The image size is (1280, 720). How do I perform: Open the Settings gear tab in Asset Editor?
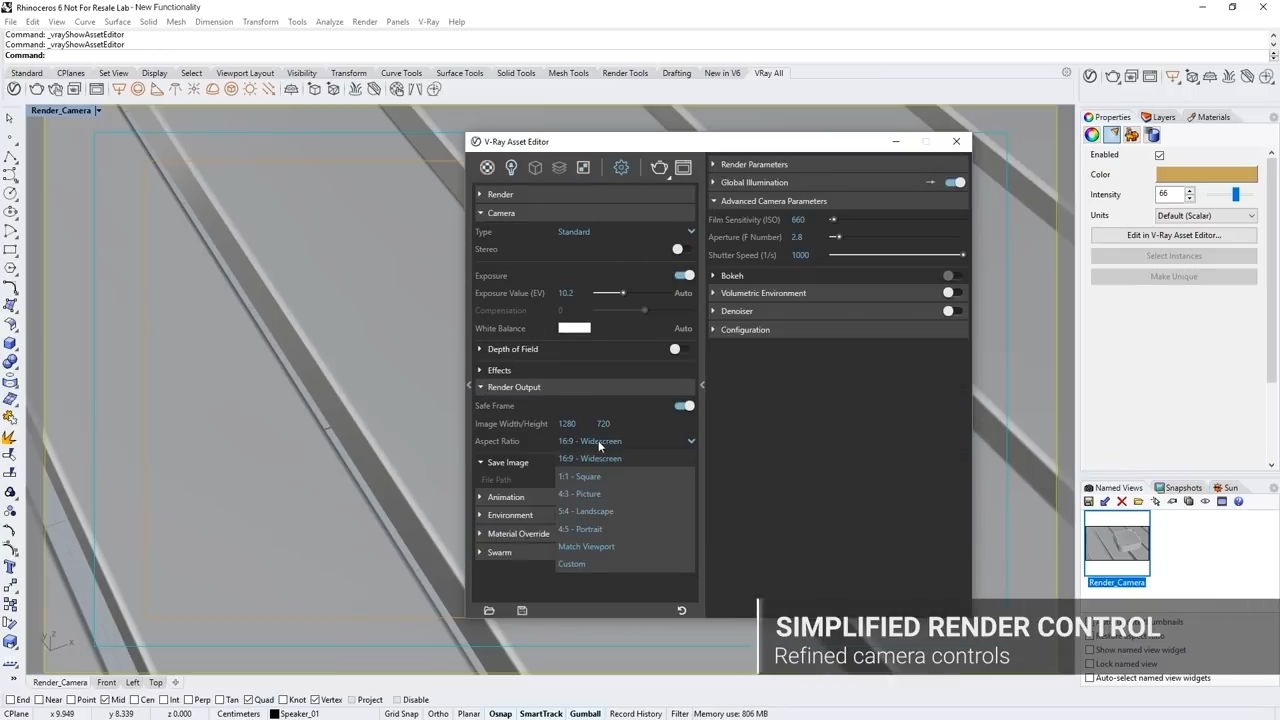(621, 168)
